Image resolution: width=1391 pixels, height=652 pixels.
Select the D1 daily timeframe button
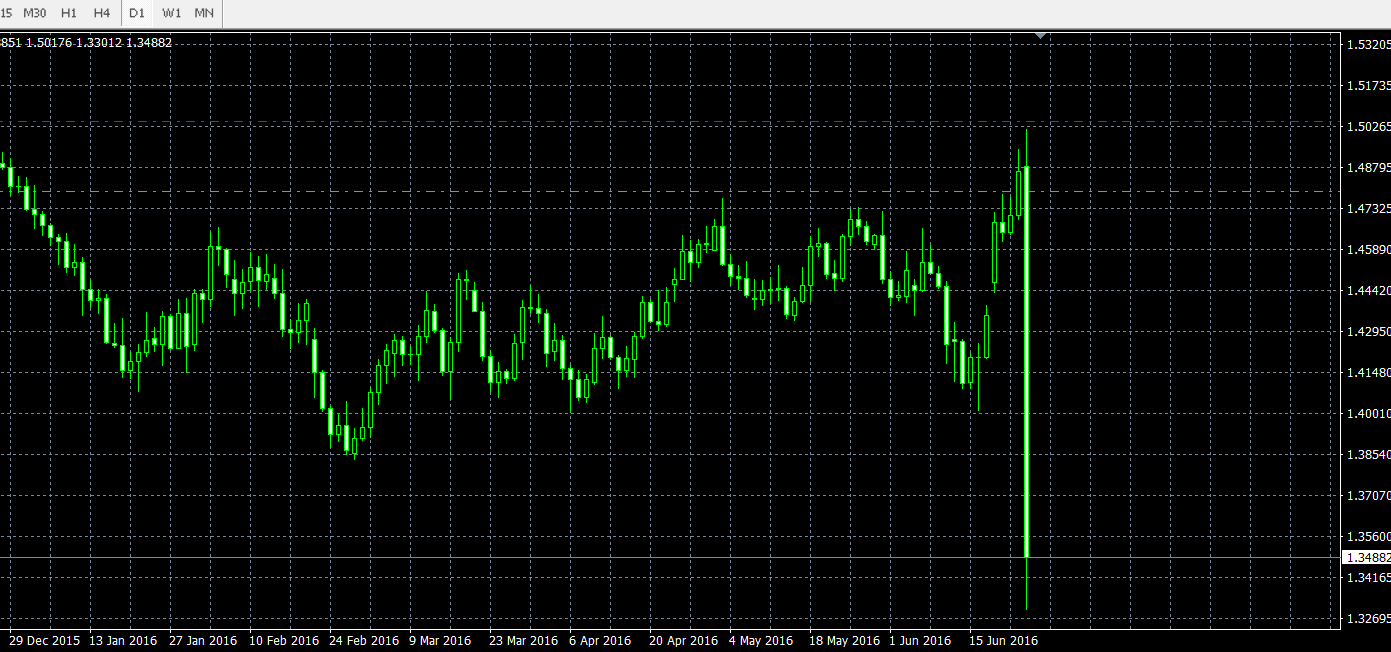tap(138, 13)
